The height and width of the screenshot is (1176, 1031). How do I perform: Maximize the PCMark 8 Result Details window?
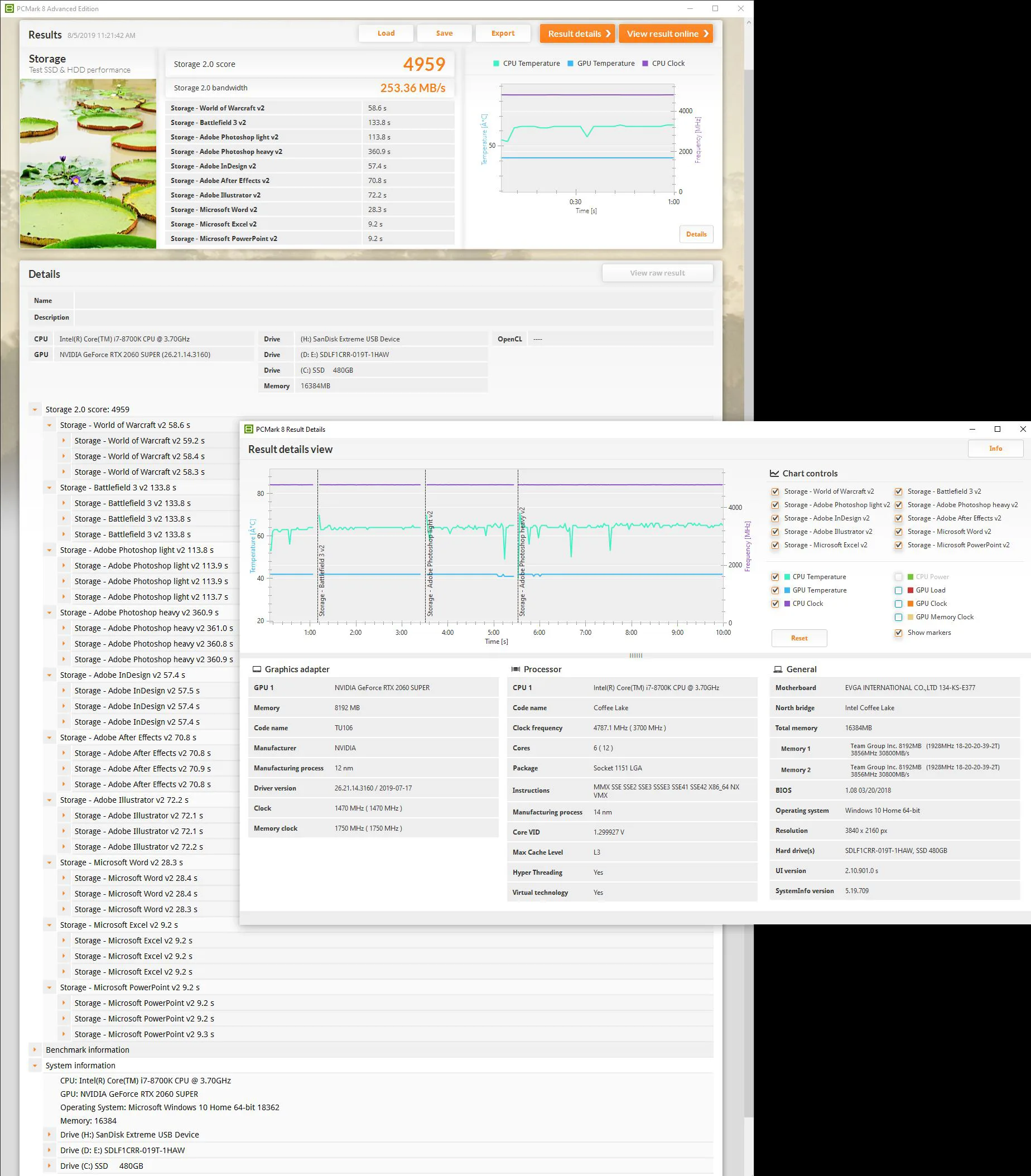tap(998, 429)
